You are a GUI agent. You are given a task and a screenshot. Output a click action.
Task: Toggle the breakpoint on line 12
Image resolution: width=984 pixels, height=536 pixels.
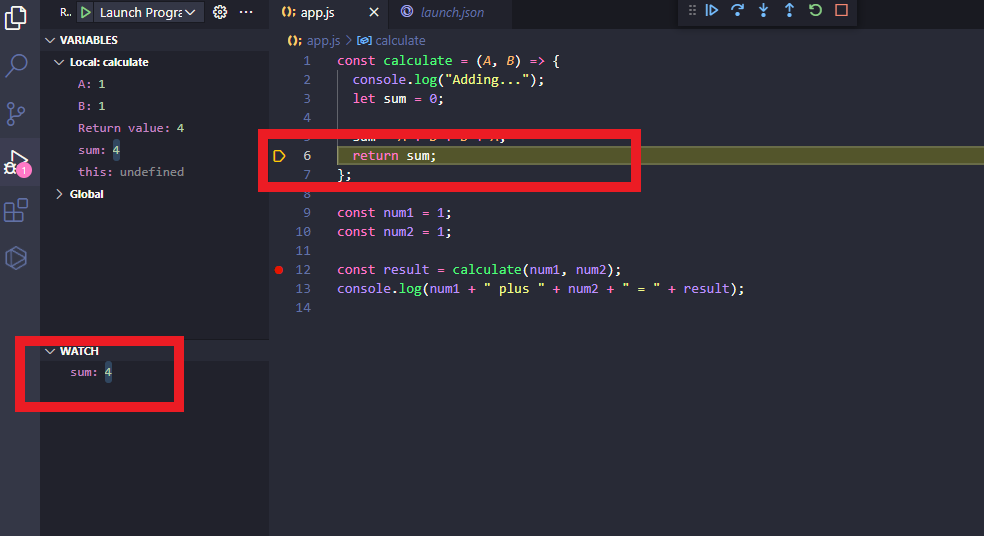point(279,270)
